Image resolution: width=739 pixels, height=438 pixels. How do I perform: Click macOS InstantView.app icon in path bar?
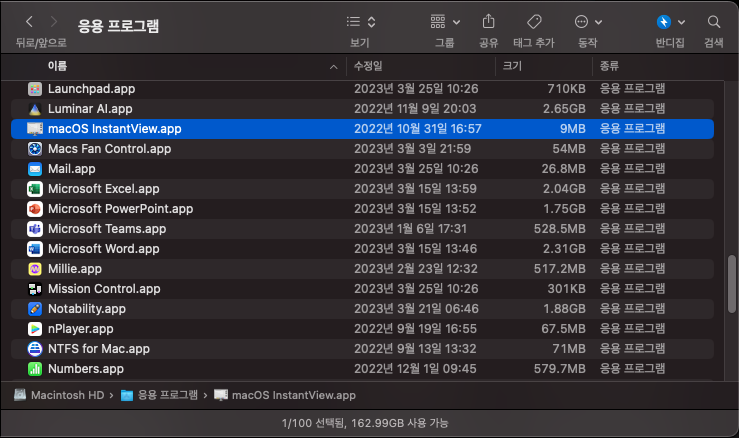click(221, 395)
